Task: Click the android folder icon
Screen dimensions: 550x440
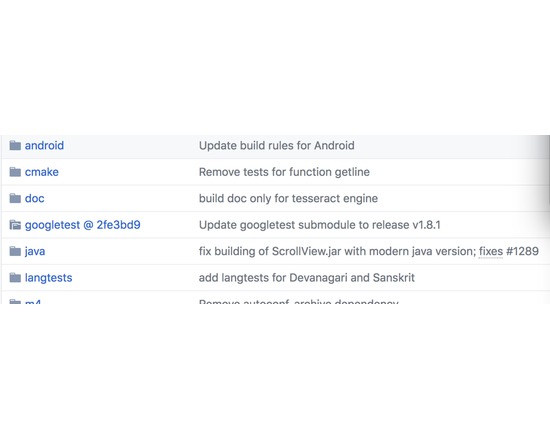Action: [x=15, y=145]
